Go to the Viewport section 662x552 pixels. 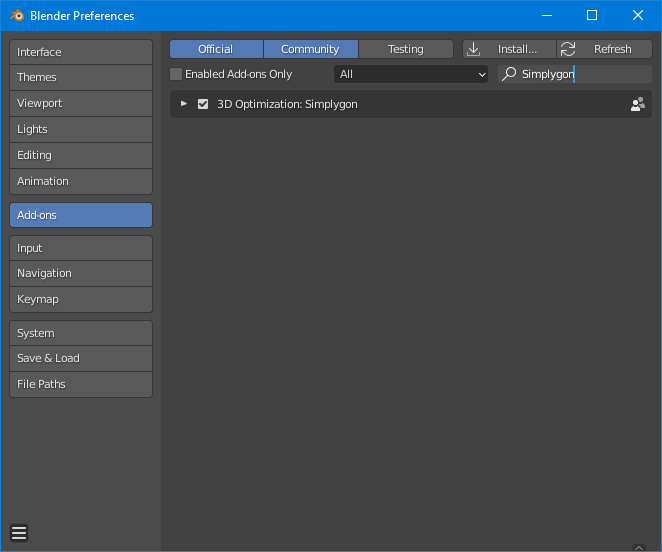pos(81,103)
